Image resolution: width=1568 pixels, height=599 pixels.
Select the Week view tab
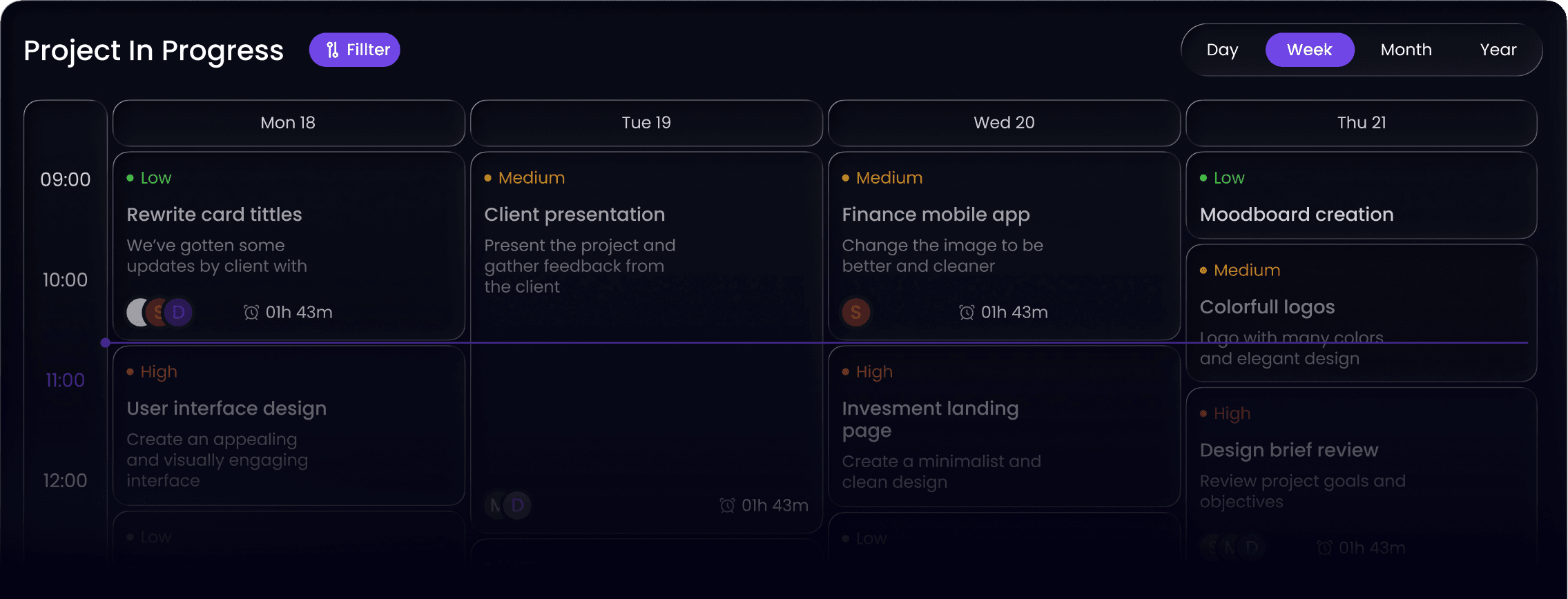(1309, 50)
